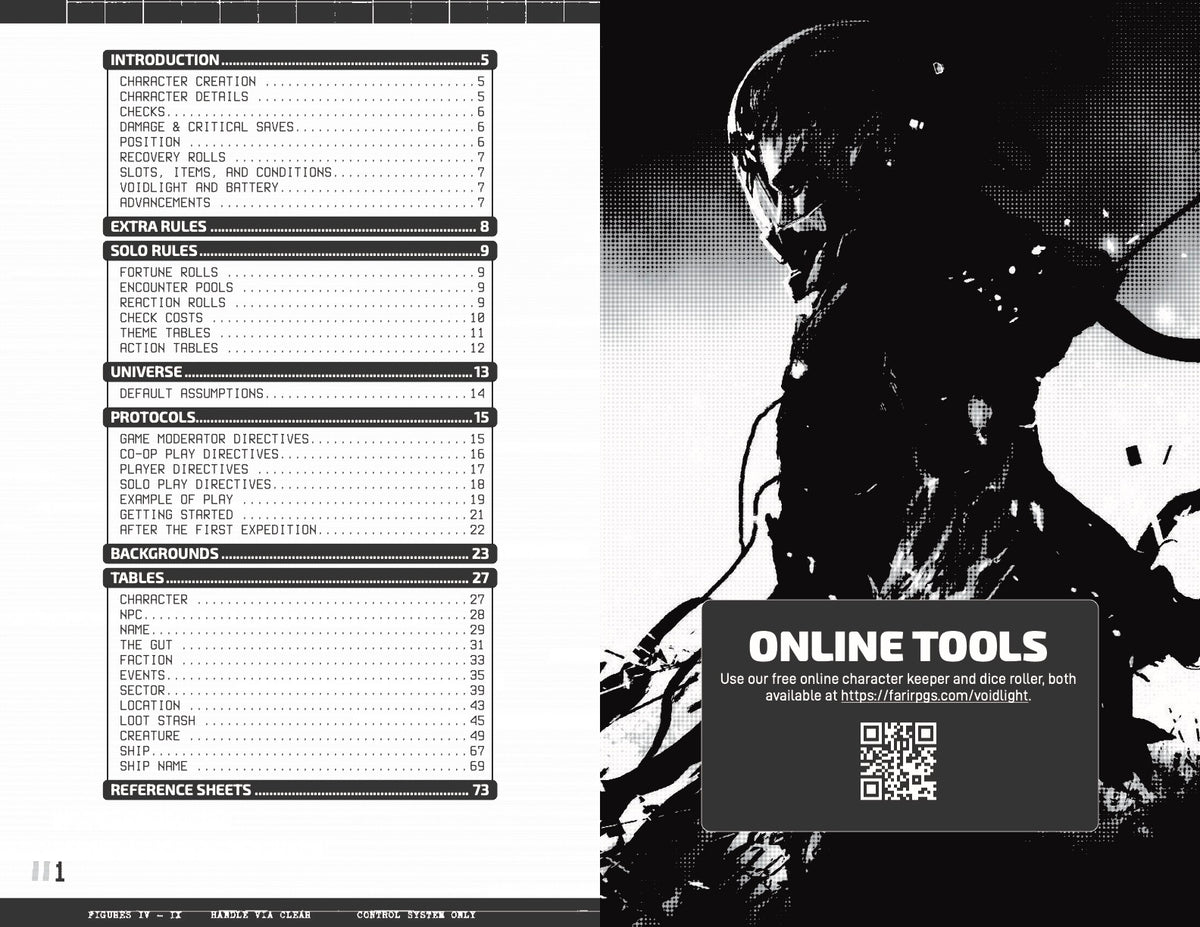Jump to the EXTRA RULES section

coord(300,227)
